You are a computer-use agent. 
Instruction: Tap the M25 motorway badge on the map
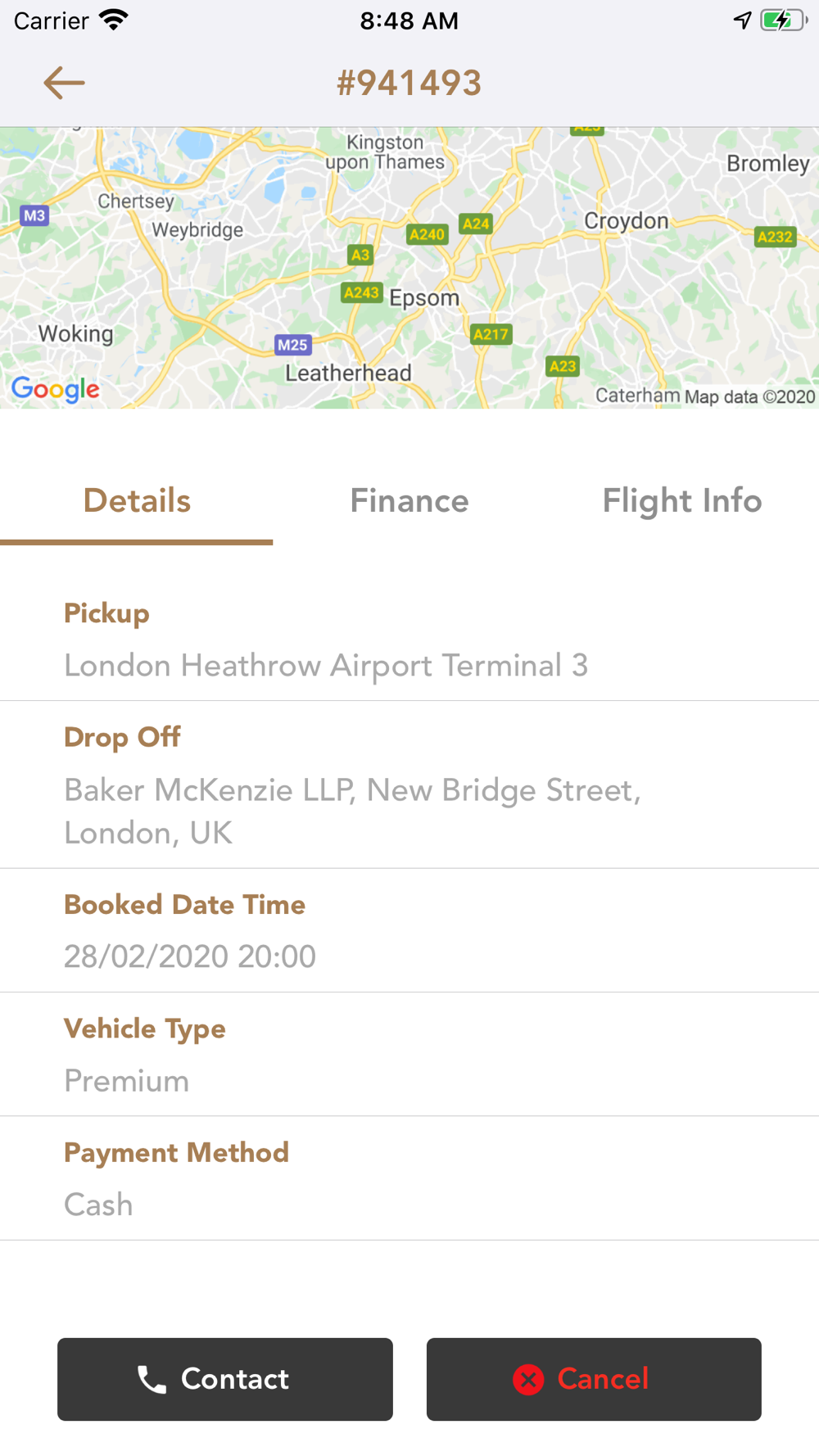point(292,345)
